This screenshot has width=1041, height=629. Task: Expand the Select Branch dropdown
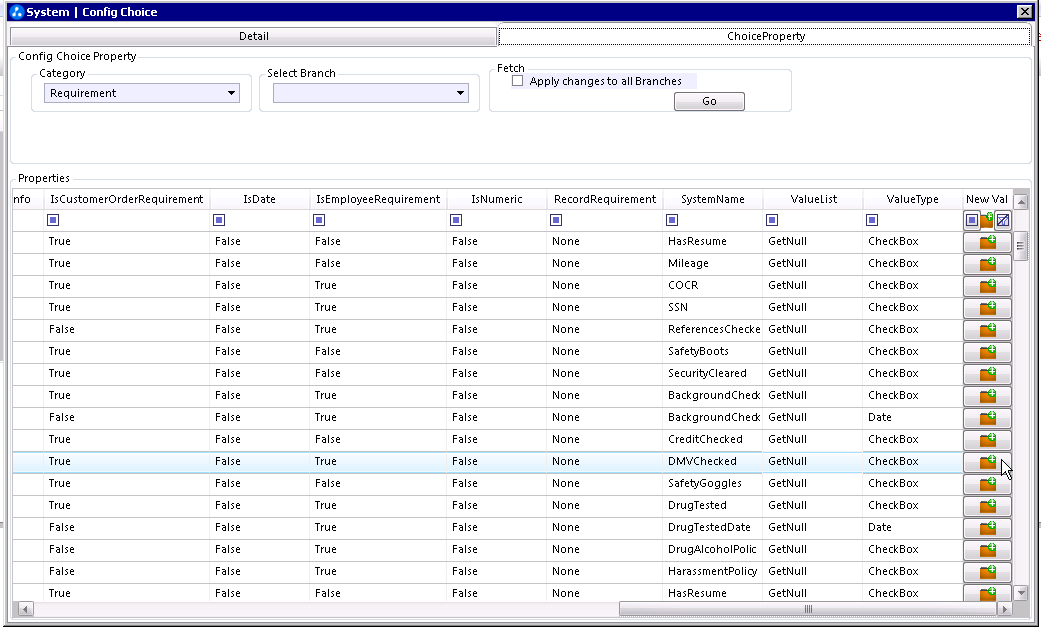(x=460, y=93)
